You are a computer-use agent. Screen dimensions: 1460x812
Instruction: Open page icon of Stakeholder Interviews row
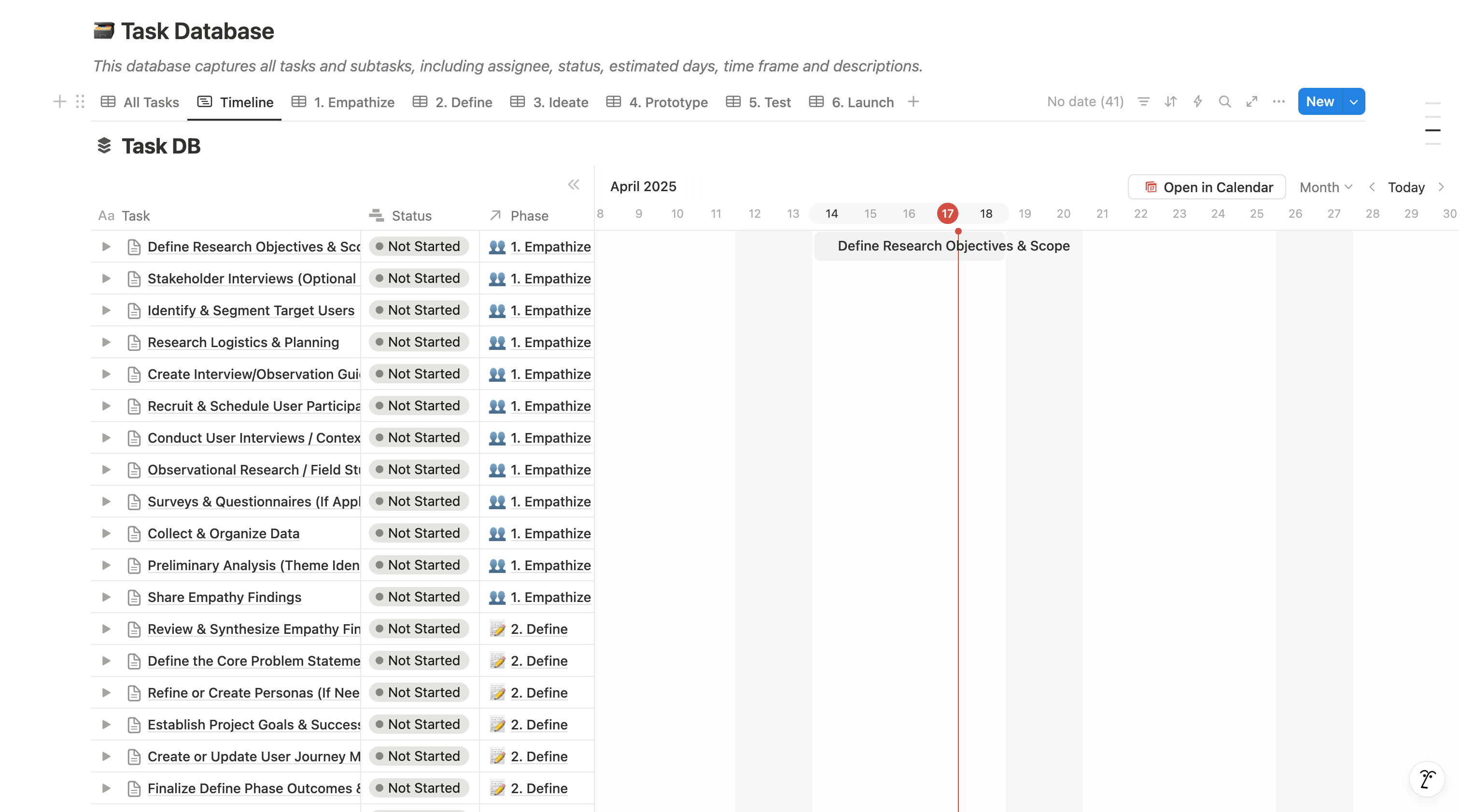pyautogui.click(x=134, y=279)
